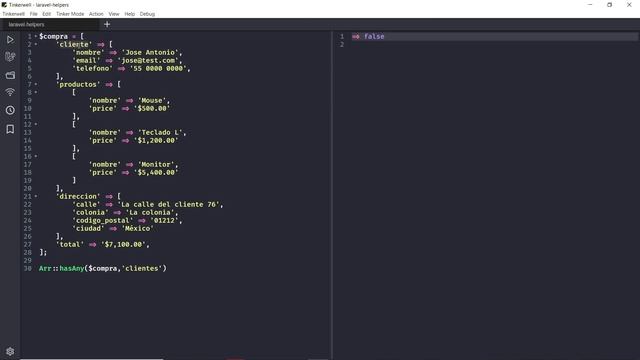The height and width of the screenshot is (360, 640).
Task: Open the Help menu
Action: tap(129, 14)
